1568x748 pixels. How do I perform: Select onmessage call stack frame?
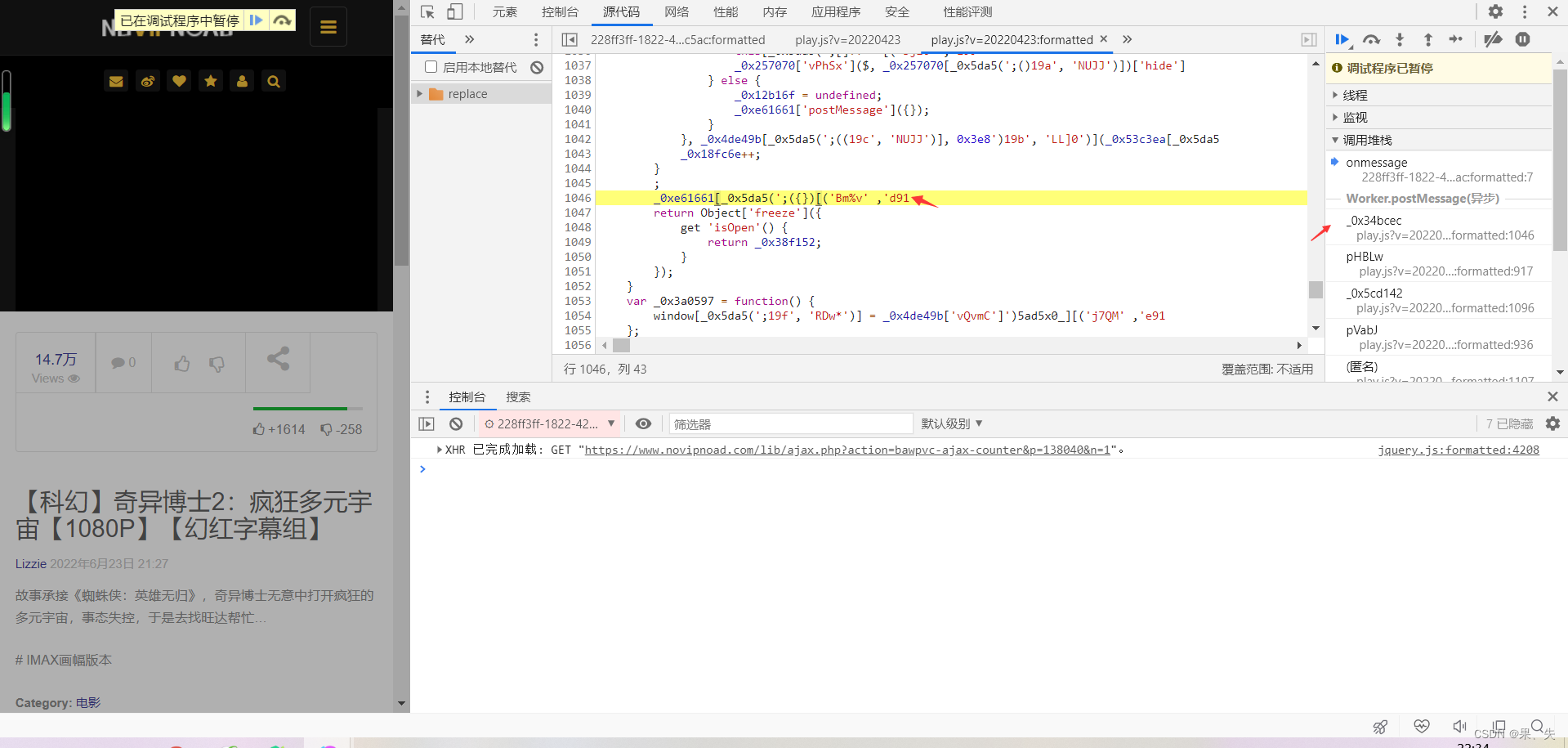pos(1438,169)
